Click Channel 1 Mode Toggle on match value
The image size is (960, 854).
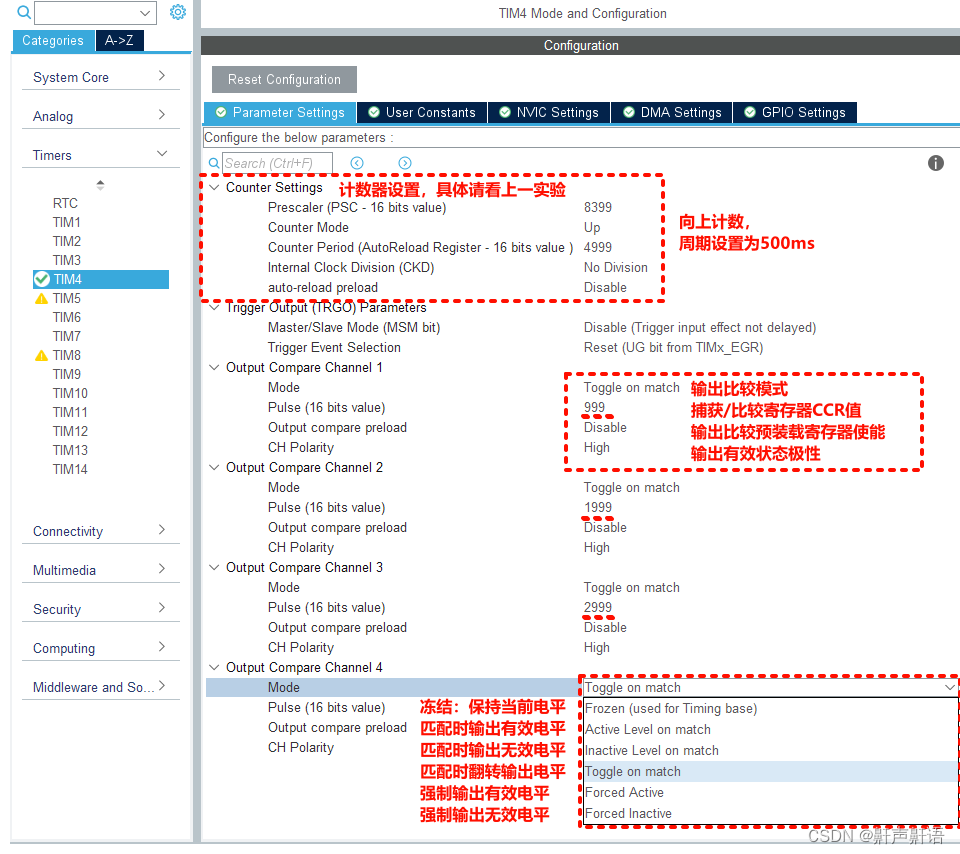pos(632,388)
